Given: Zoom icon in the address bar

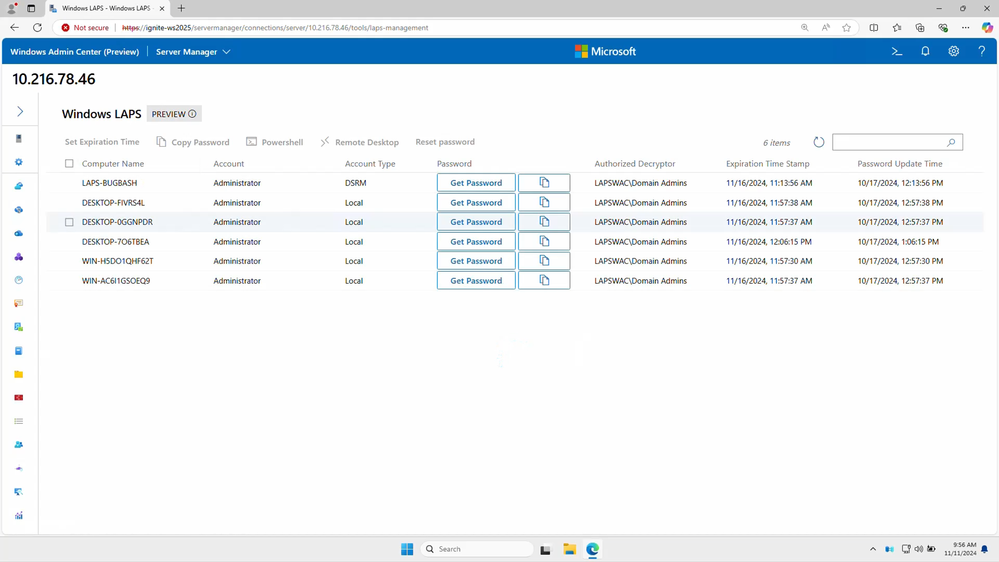Looking at the screenshot, I should pyautogui.click(x=805, y=27).
